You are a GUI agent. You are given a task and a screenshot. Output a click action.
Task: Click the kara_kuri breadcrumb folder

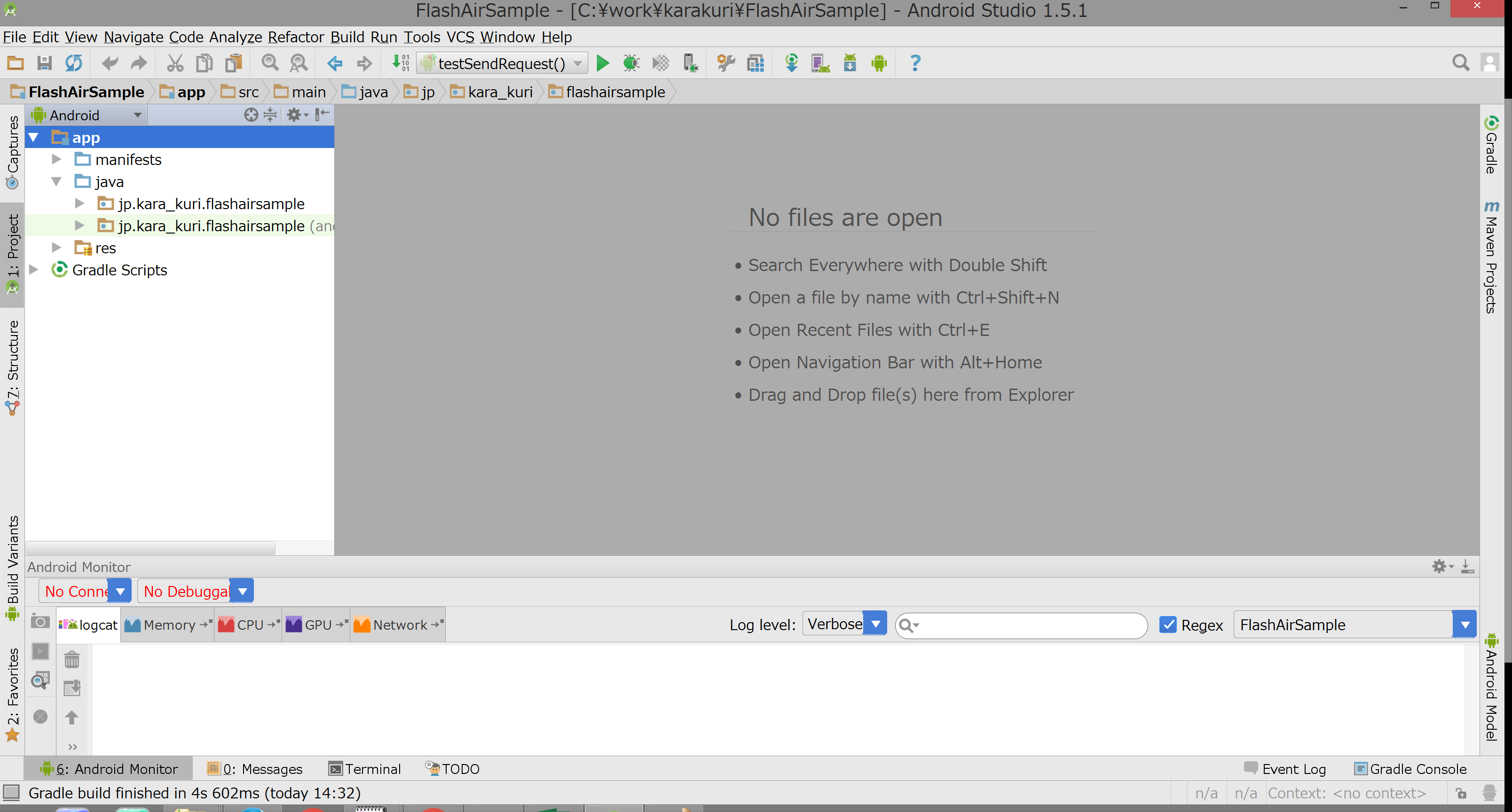pyautogui.click(x=492, y=92)
